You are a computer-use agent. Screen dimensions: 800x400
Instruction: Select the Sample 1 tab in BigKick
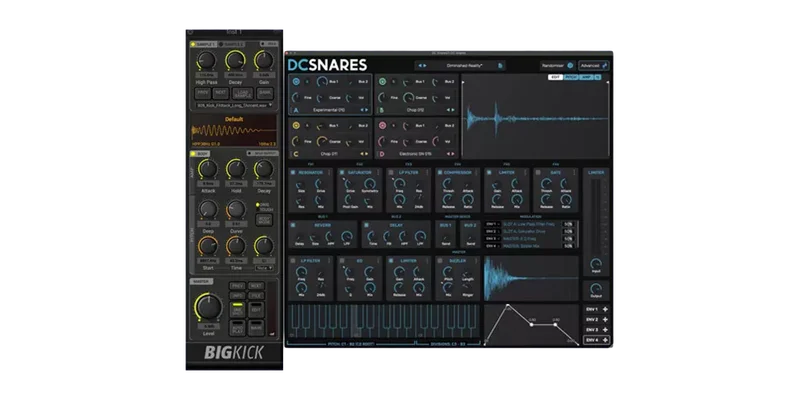point(203,44)
